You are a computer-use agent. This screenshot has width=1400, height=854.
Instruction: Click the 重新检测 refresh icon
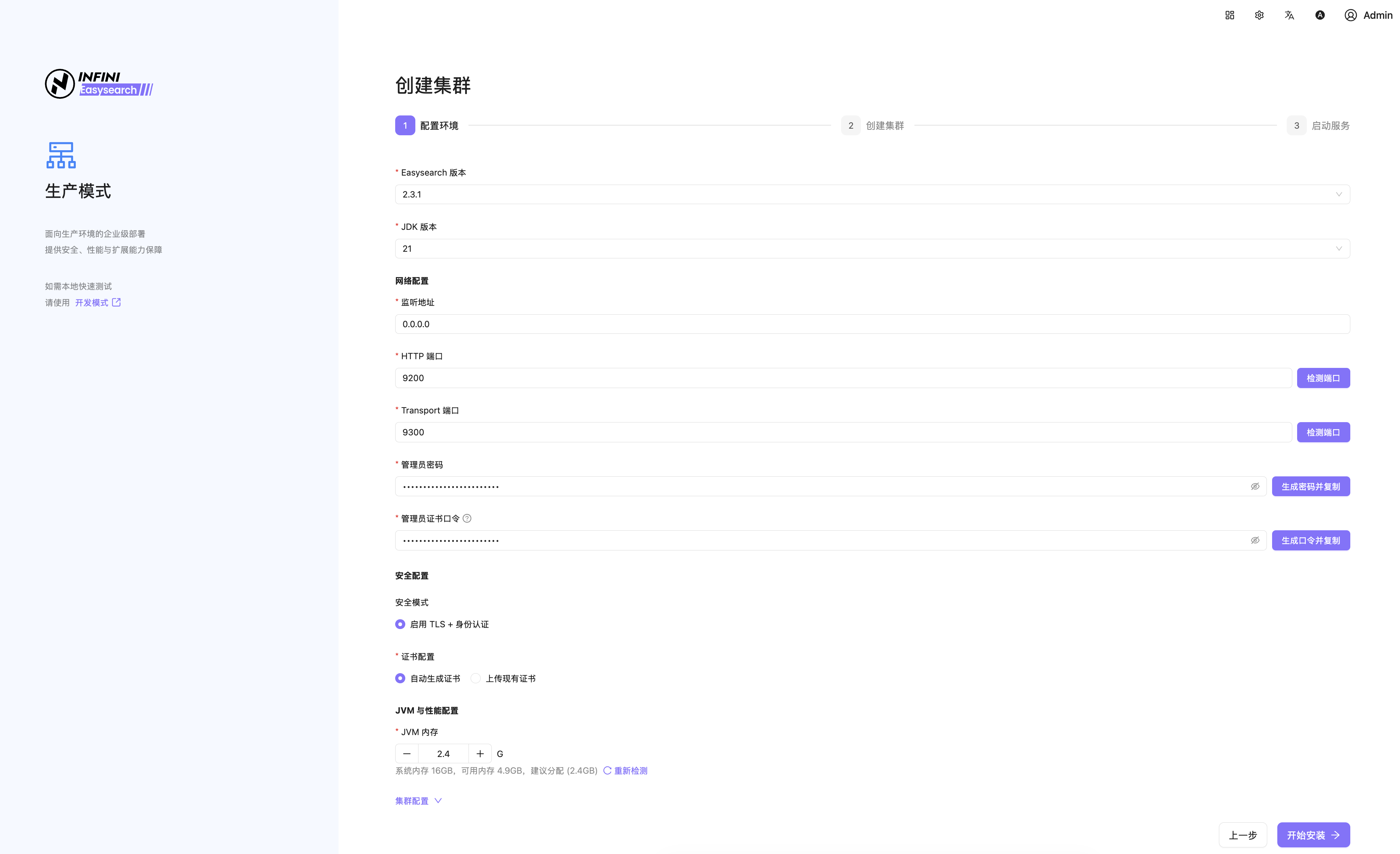pyautogui.click(x=608, y=771)
